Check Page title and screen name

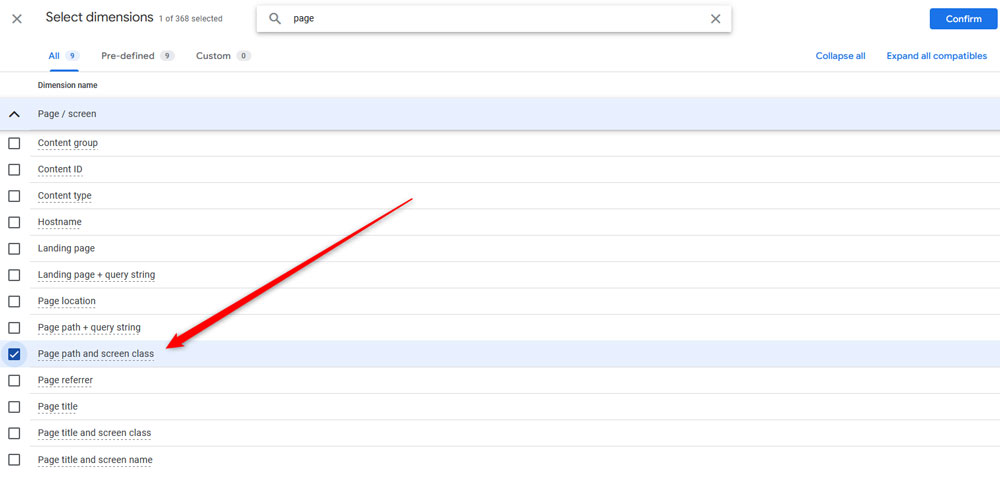[14, 460]
